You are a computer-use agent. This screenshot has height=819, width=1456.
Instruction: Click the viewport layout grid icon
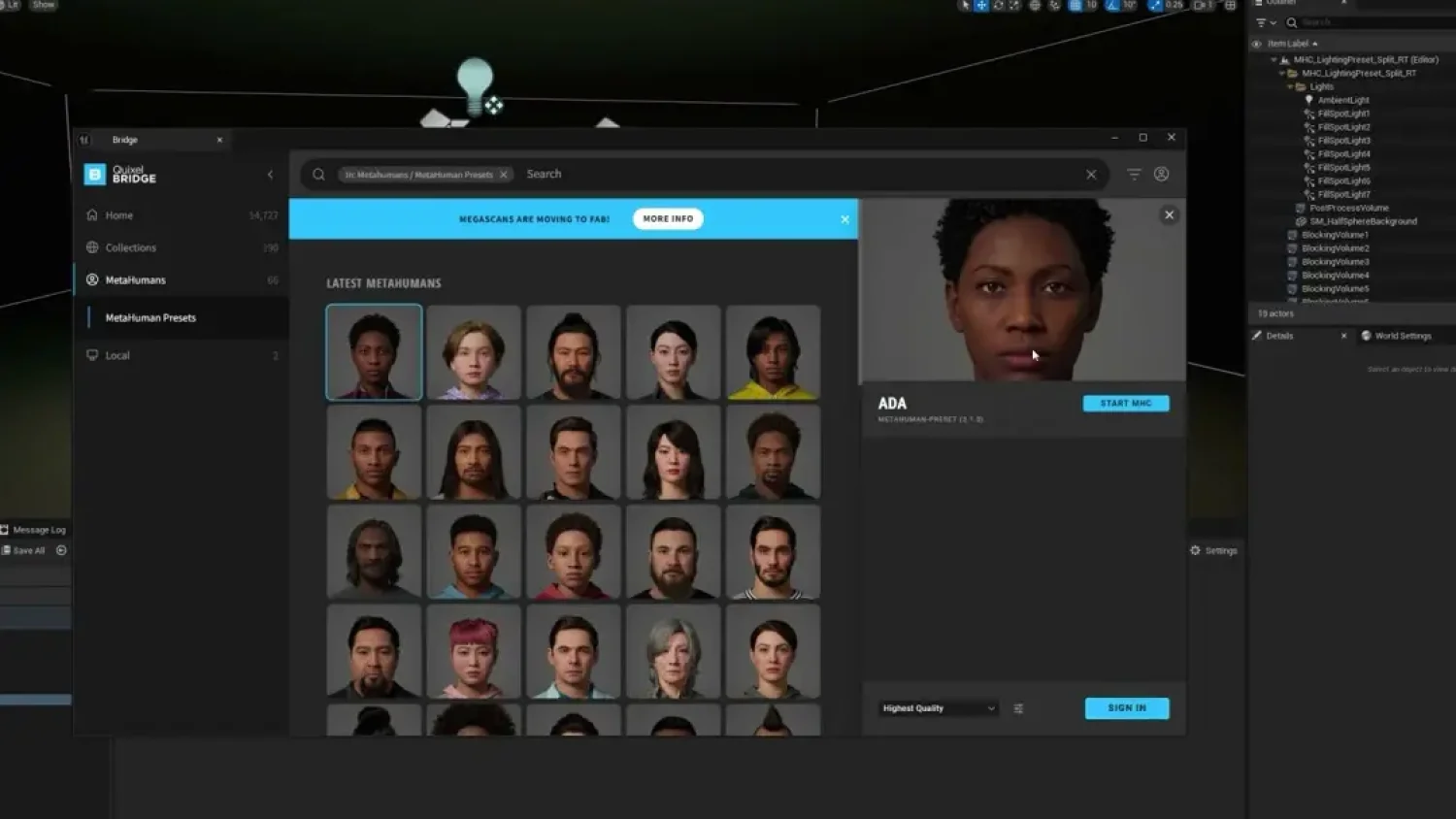pos(1230,5)
